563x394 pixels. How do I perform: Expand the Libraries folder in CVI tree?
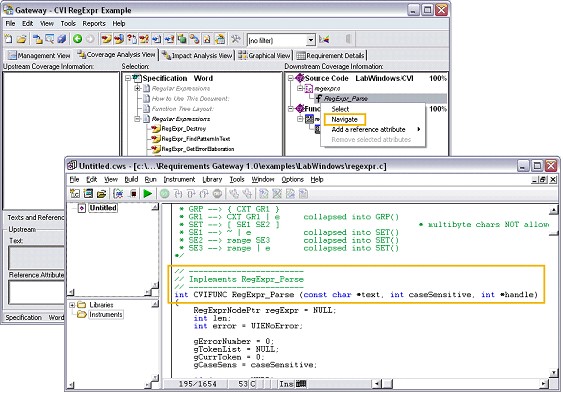click(x=72, y=305)
